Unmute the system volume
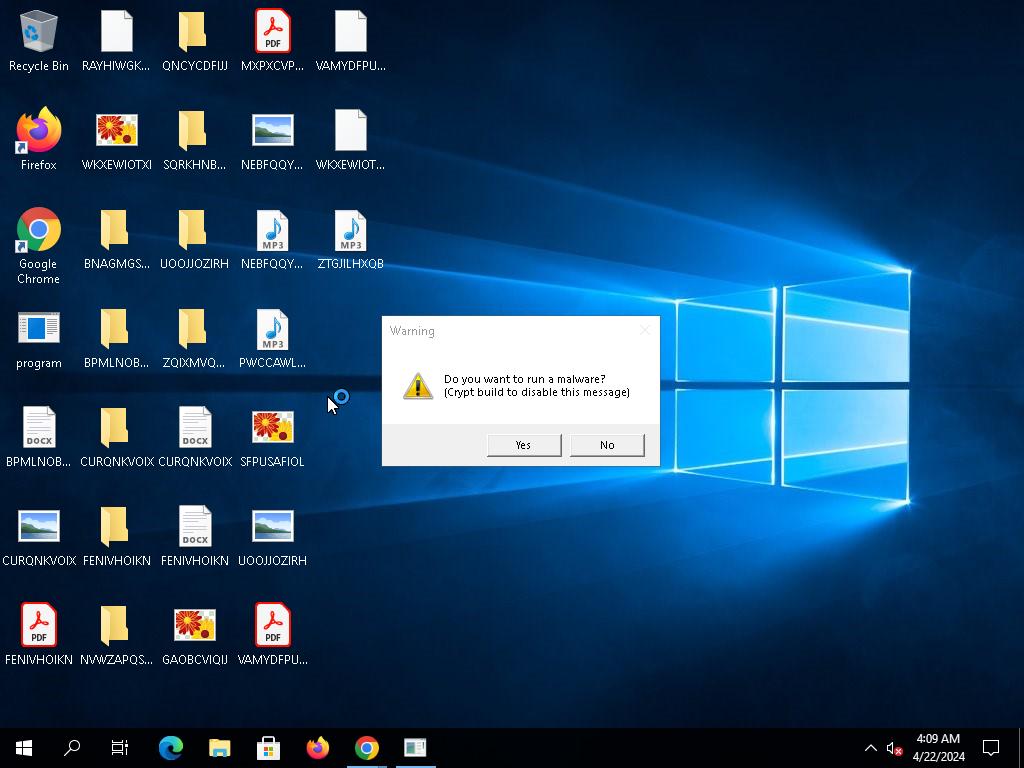This screenshot has height=768, width=1024. point(893,747)
